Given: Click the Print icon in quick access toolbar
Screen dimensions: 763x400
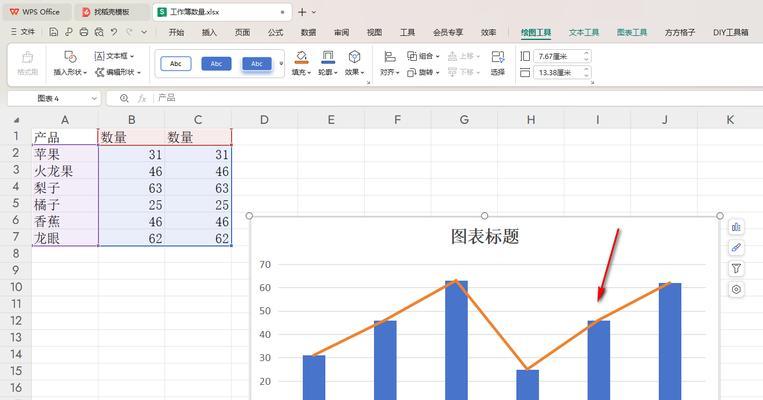Looking at the screenshot, I should 84,32.
